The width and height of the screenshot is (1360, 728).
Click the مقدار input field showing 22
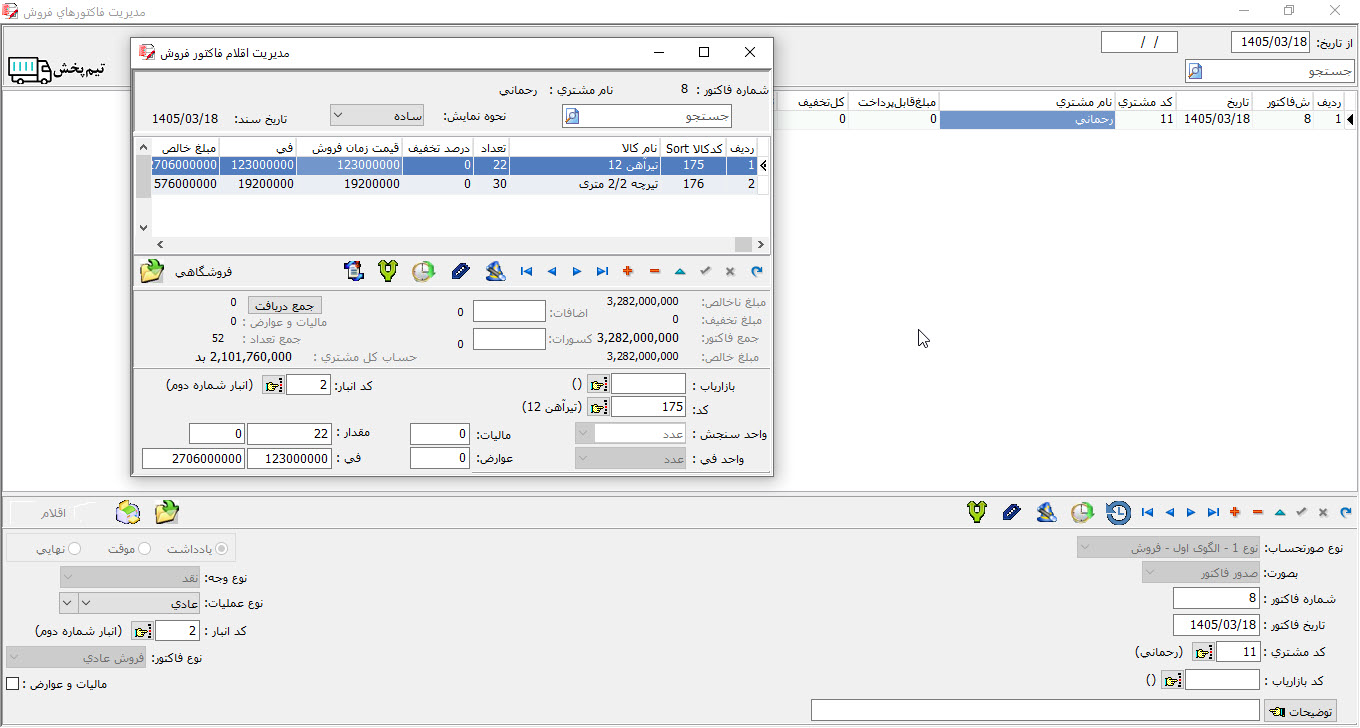[x=289, y=434]
